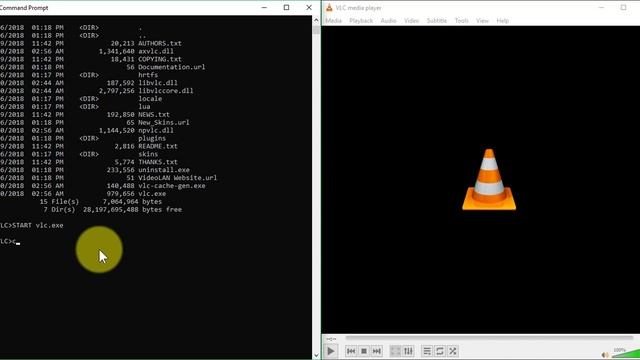Minimize the VLC media player window
The height and width of the screenshot is (360, 640).
pos(601,7)
